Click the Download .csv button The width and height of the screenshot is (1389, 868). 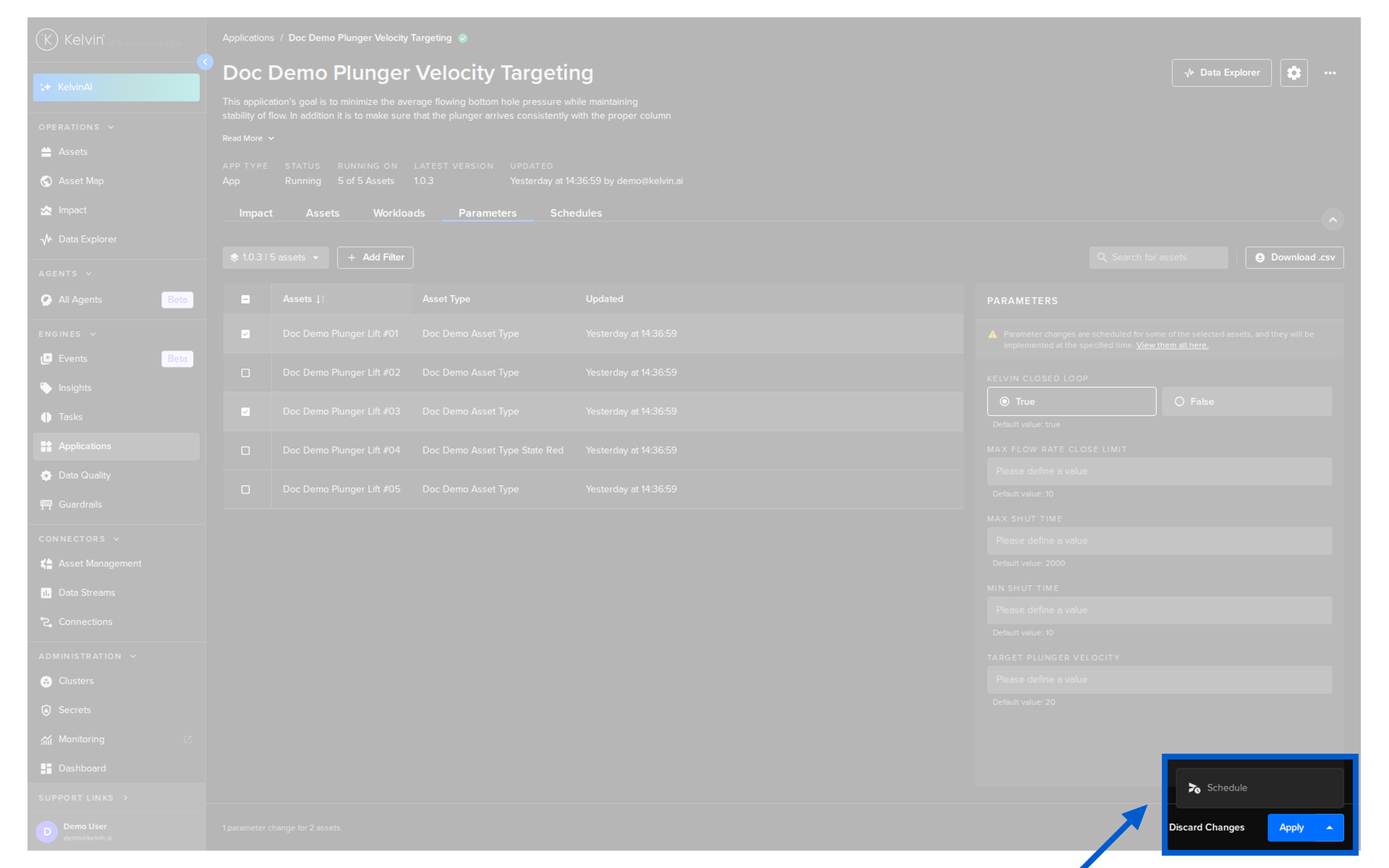click(x=1294, y=258)
